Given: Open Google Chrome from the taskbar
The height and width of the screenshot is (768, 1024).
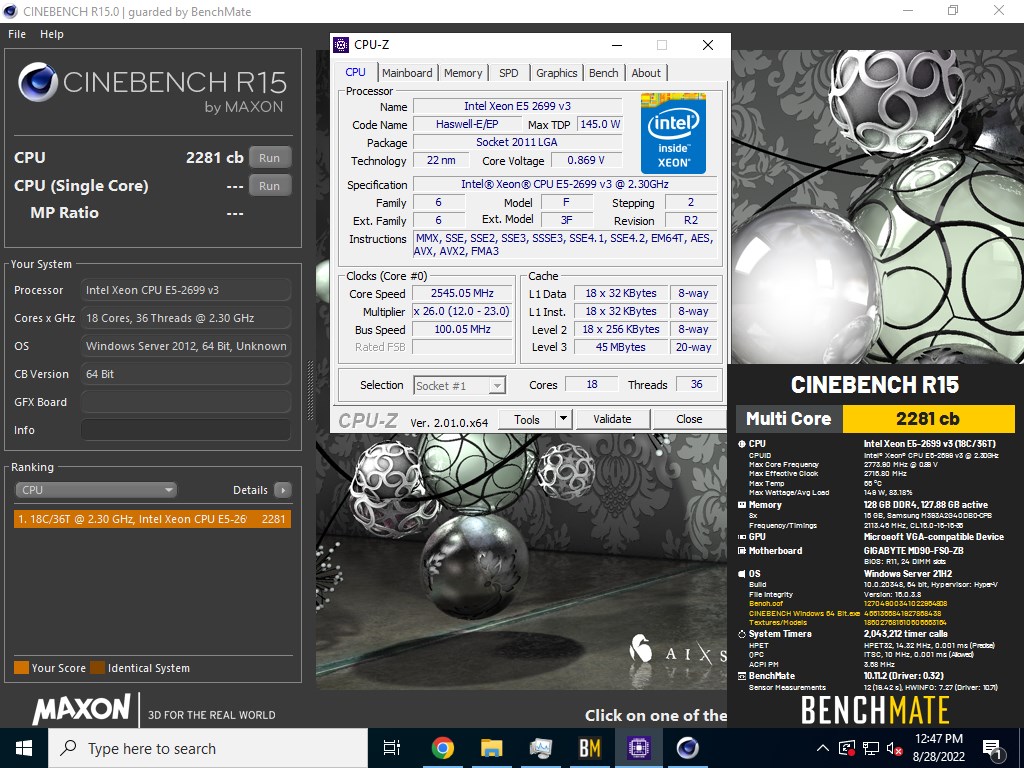Looking at the screenshot, I should (442, 748).
